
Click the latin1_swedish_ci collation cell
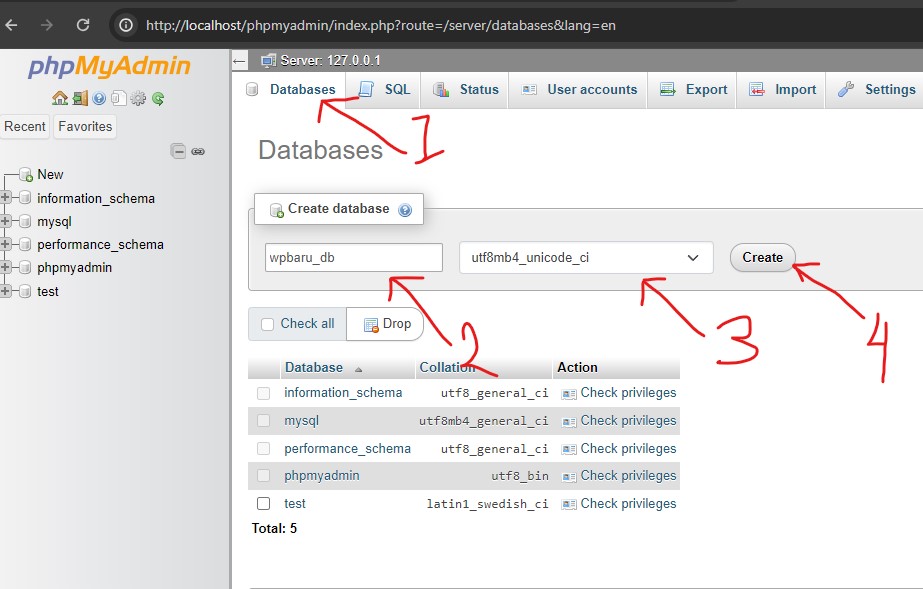click(x=487, y=504)
